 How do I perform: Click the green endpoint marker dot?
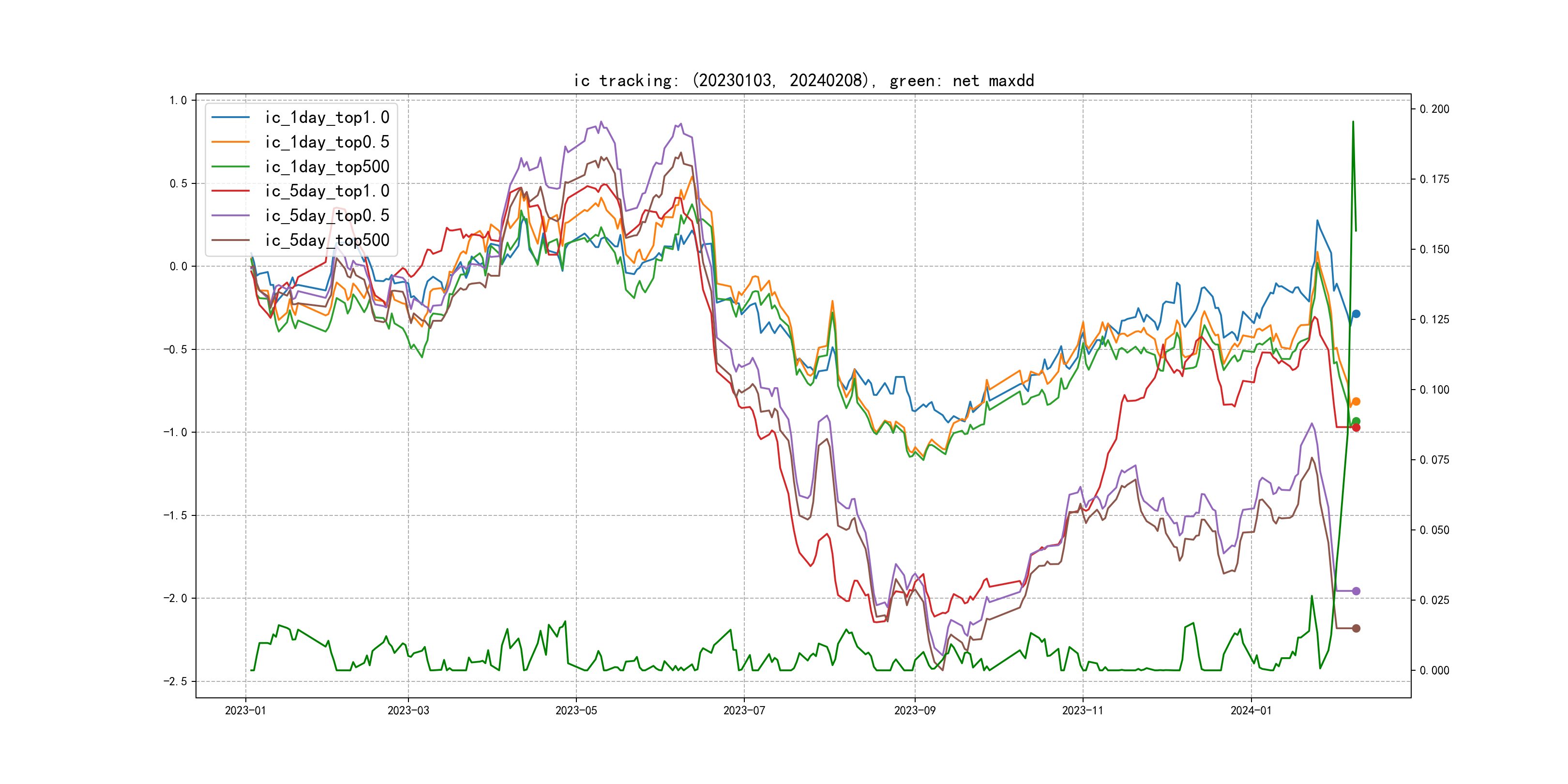click(x=1356, y=421)
